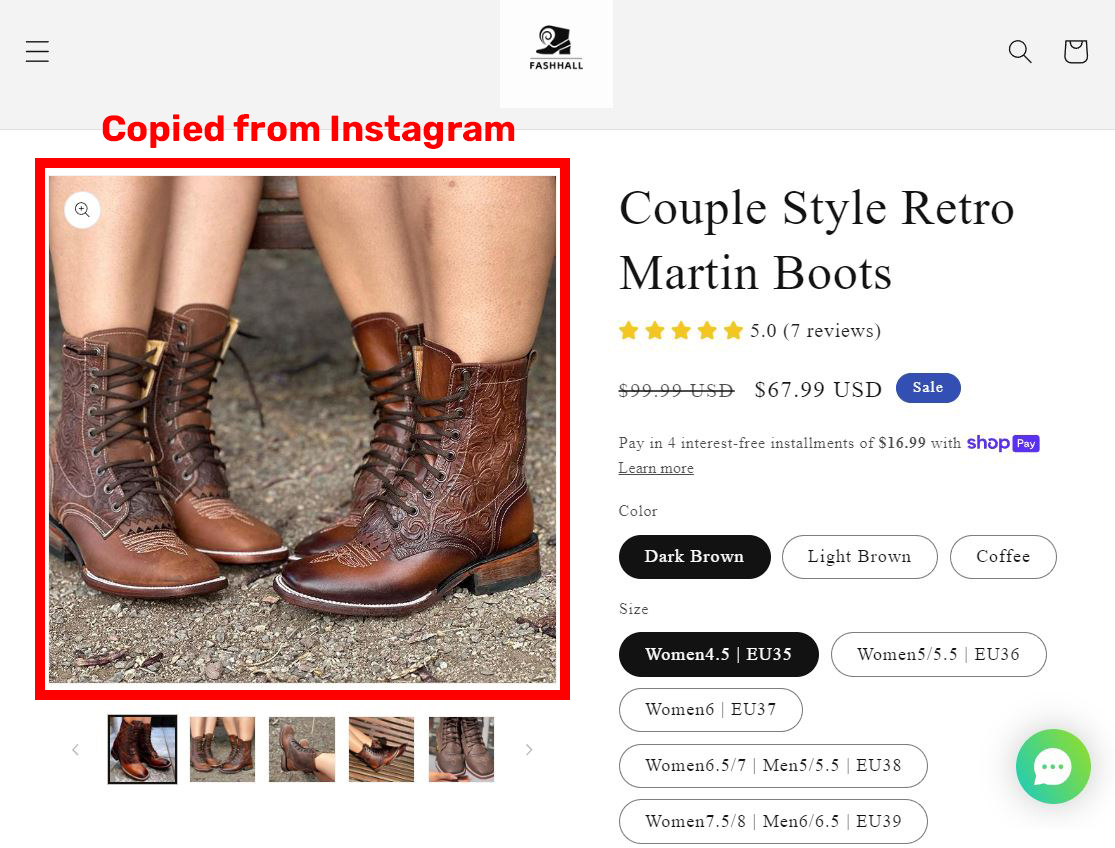Open the search panel
The image size is (1115, 848).
point(1019,51)
